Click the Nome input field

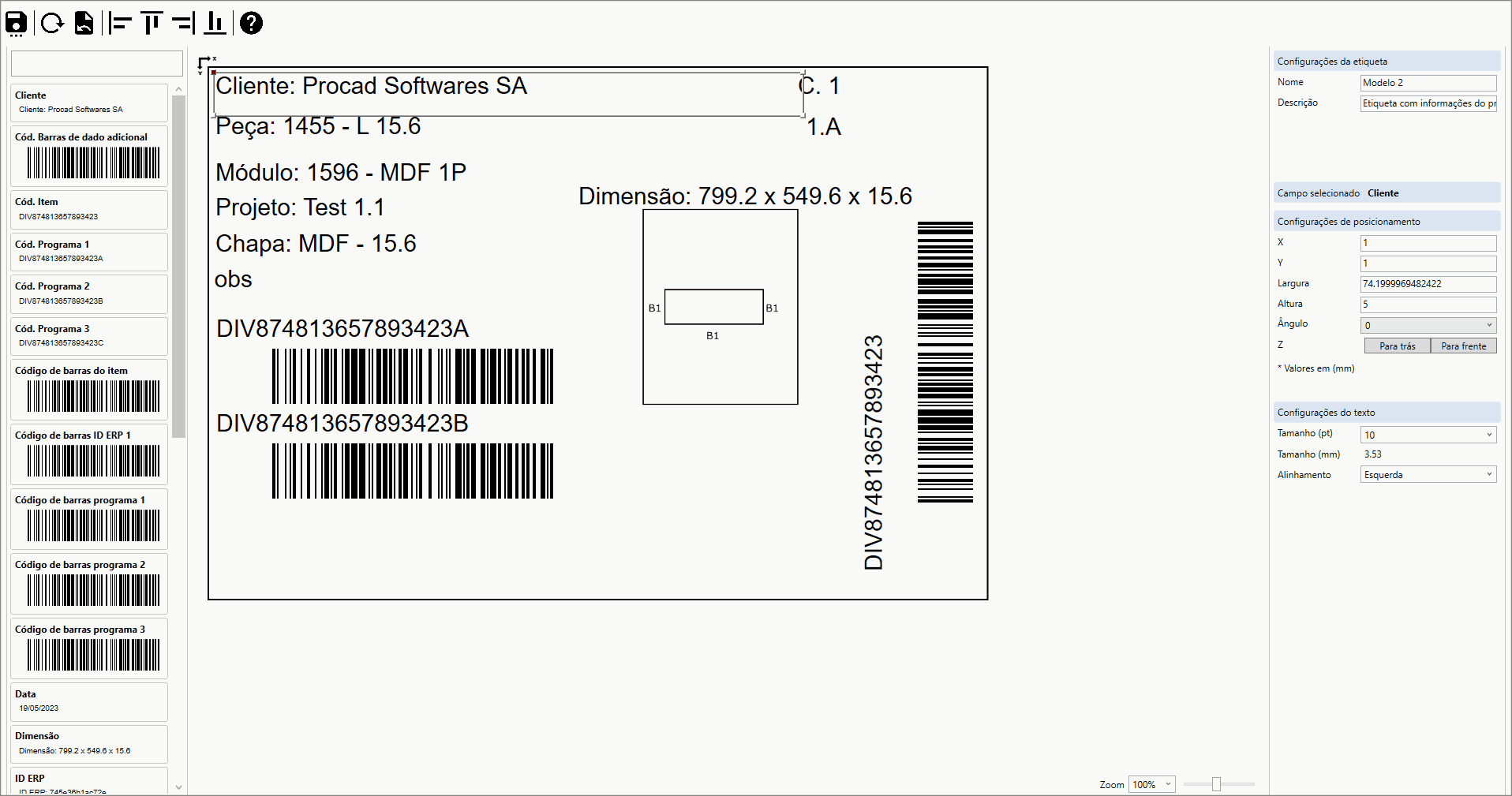tap(1428, 83)
